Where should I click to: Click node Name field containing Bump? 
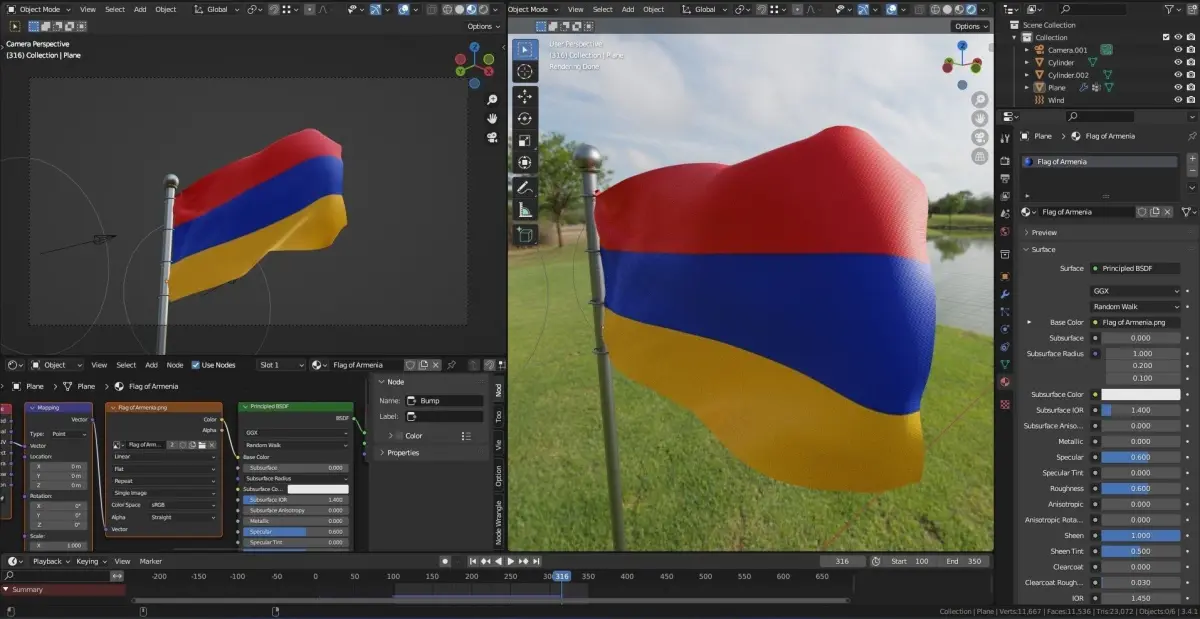[443, 400]
